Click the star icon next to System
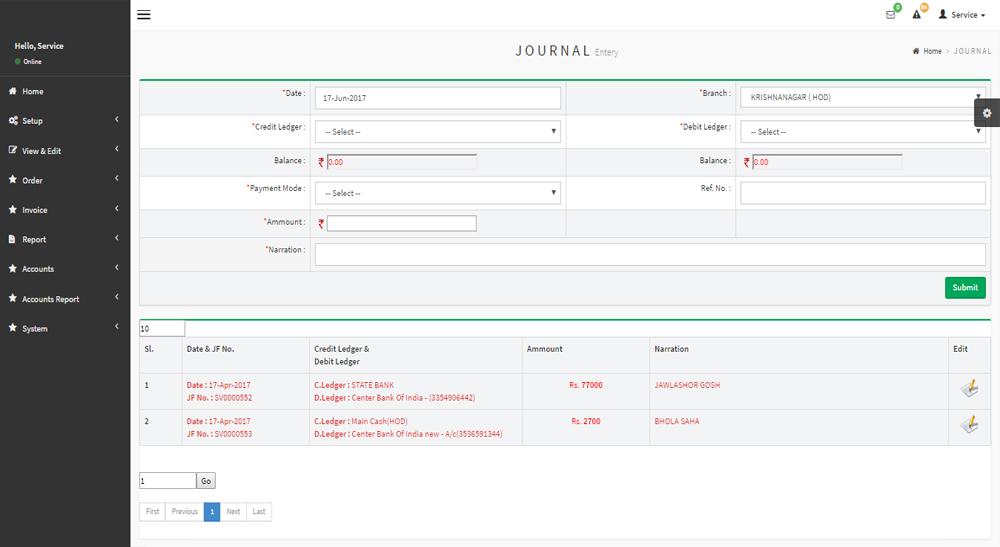1000x547 pixels. point(13,328)
